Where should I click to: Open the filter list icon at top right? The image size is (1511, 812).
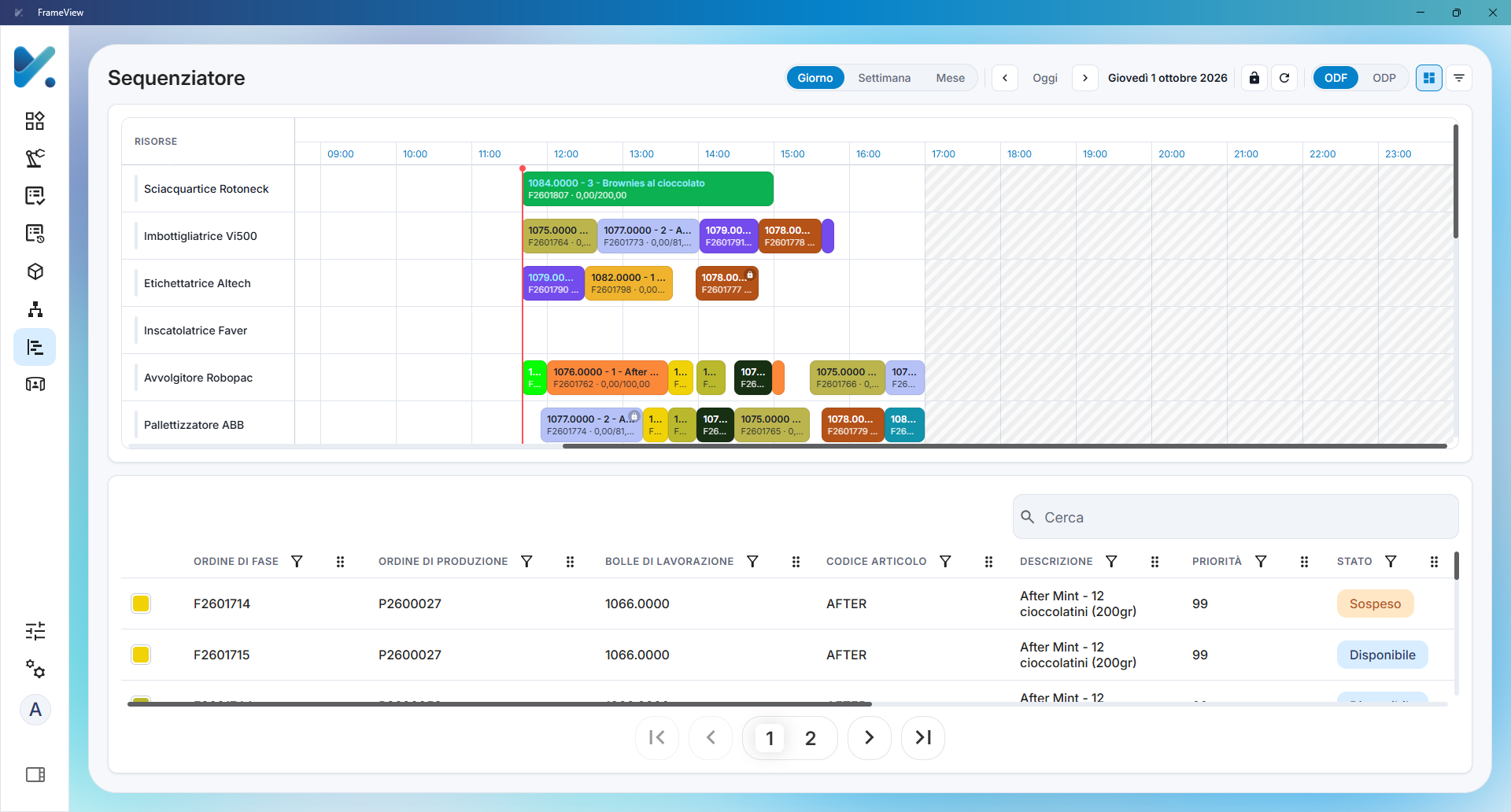[1459, 78]
